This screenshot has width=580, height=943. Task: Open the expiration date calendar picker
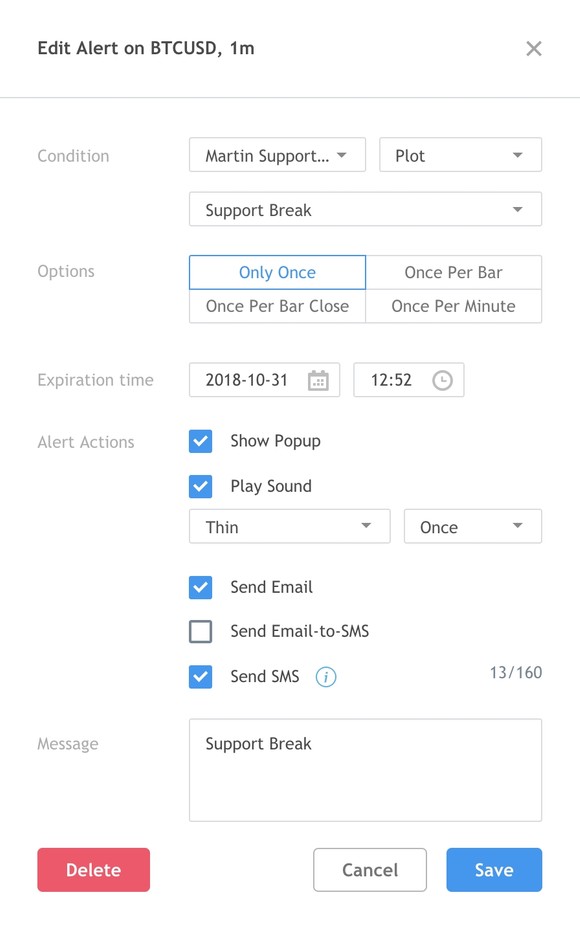click(x=318, y=380)
